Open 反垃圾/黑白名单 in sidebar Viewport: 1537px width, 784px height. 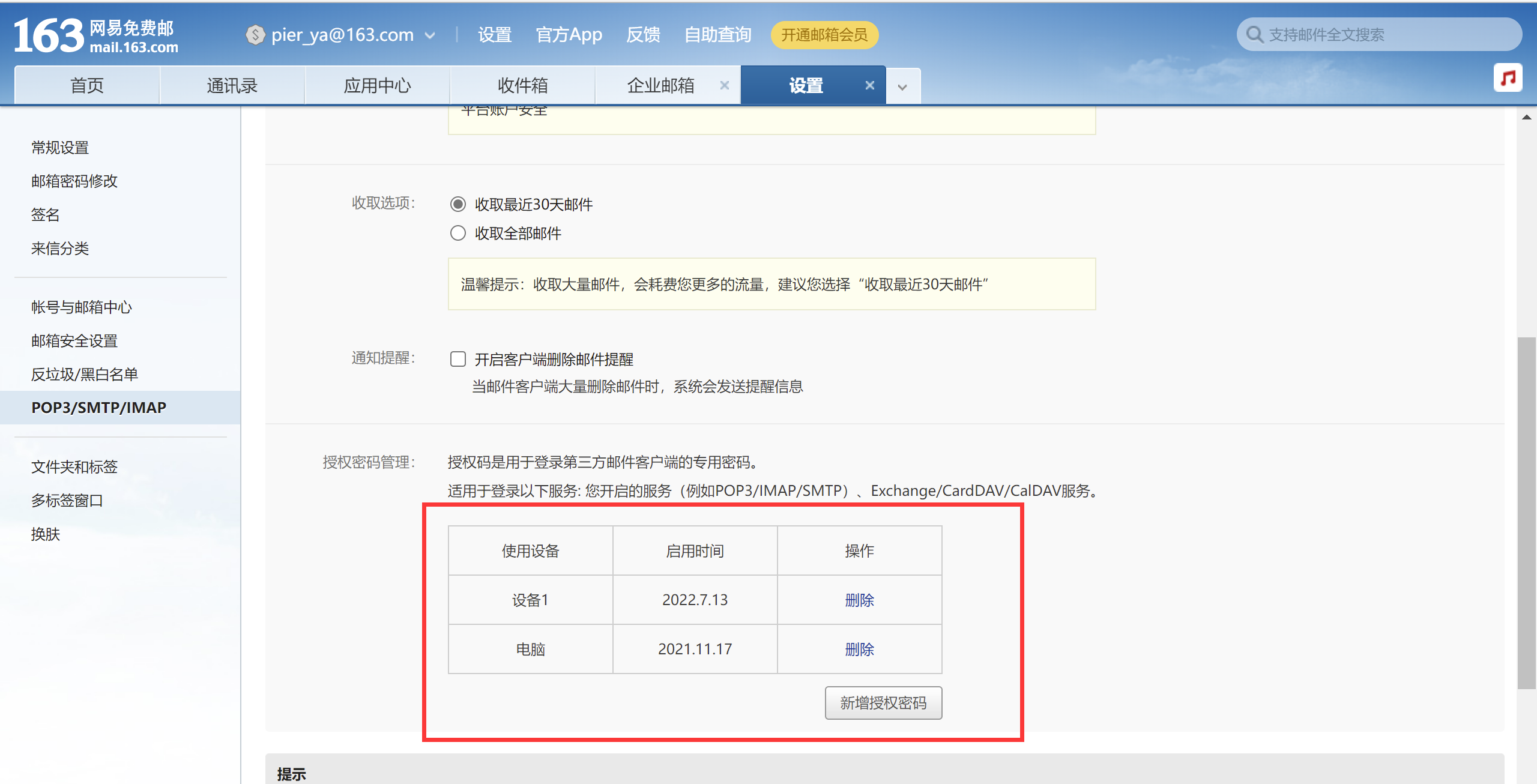(x=85, y=375)
